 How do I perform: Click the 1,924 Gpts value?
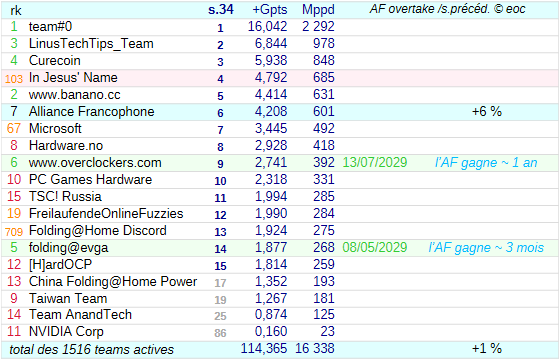[x=271, y=230]
